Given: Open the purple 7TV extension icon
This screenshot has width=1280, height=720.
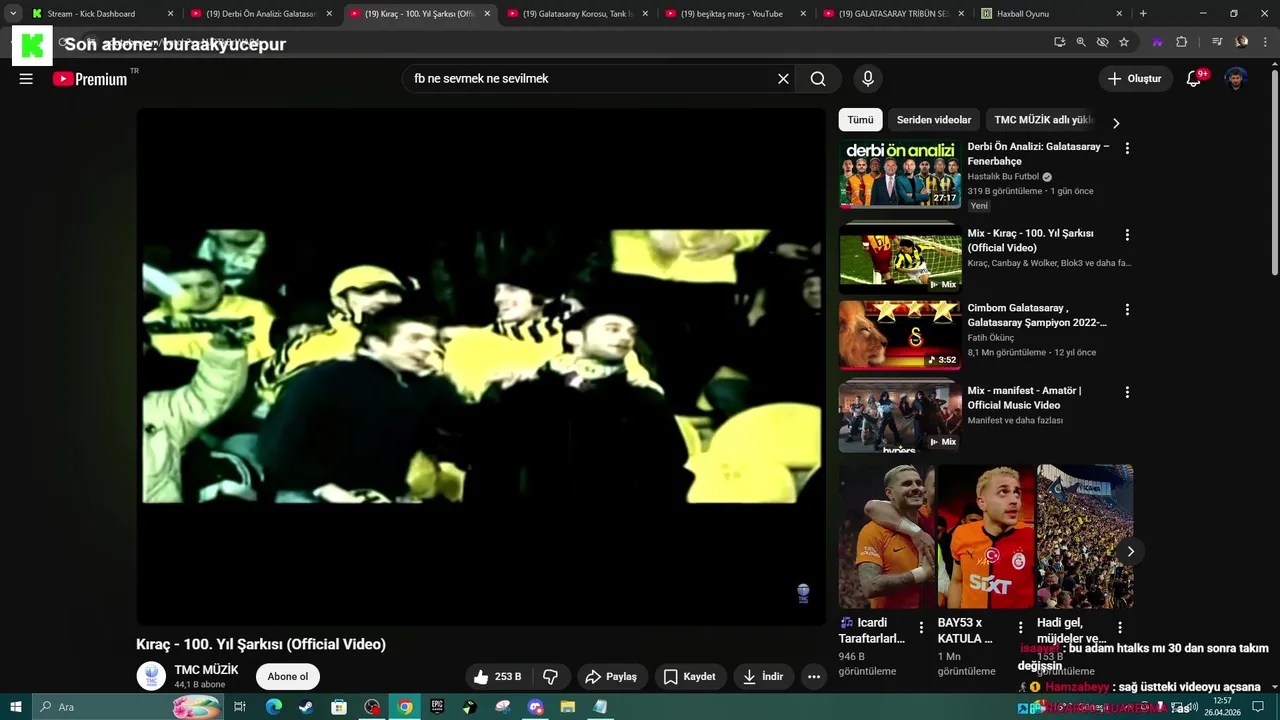Looking at the screenshot, I should 1158,42.
